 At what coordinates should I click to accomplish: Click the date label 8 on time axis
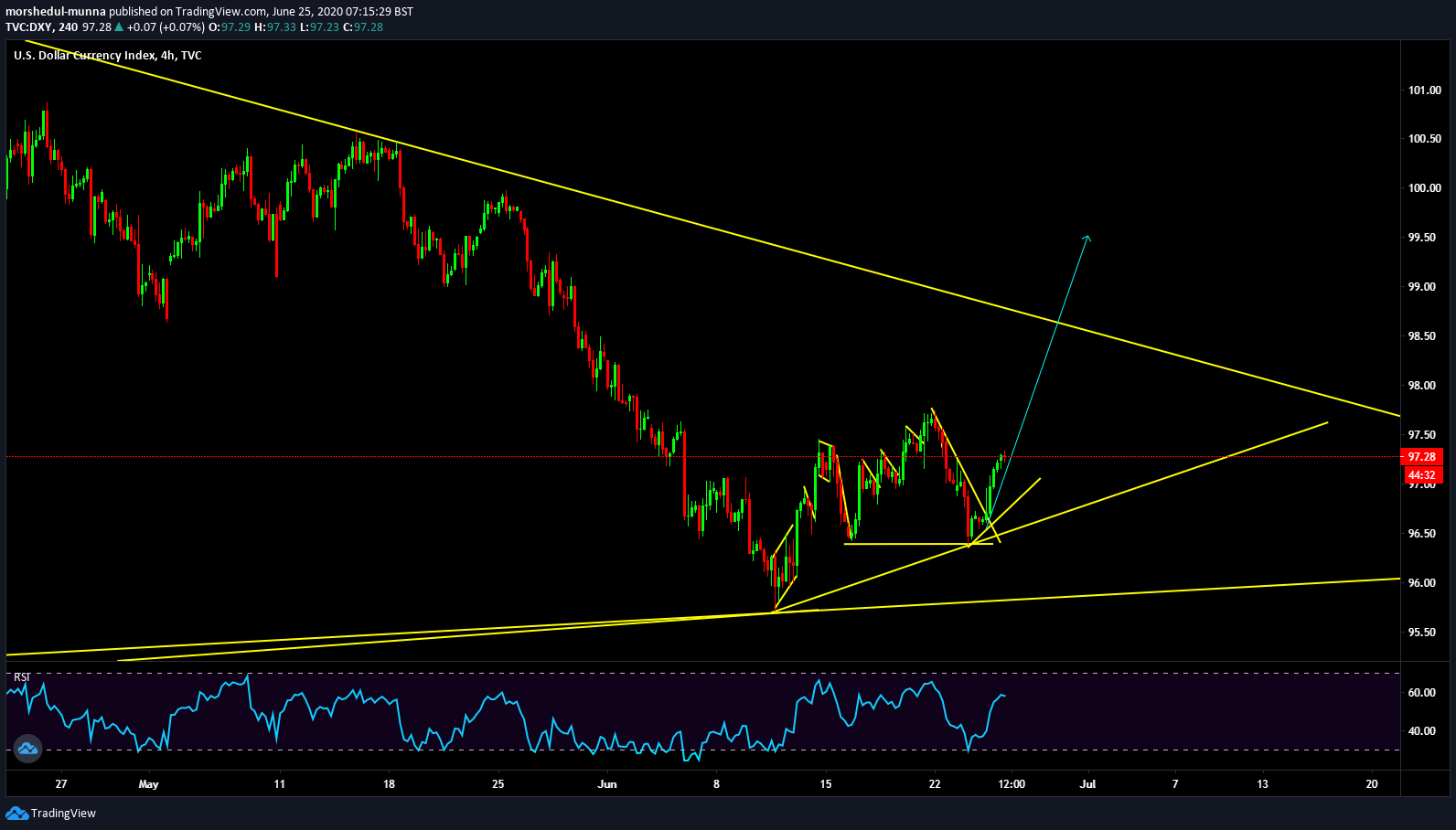click(x=717, y=784)
